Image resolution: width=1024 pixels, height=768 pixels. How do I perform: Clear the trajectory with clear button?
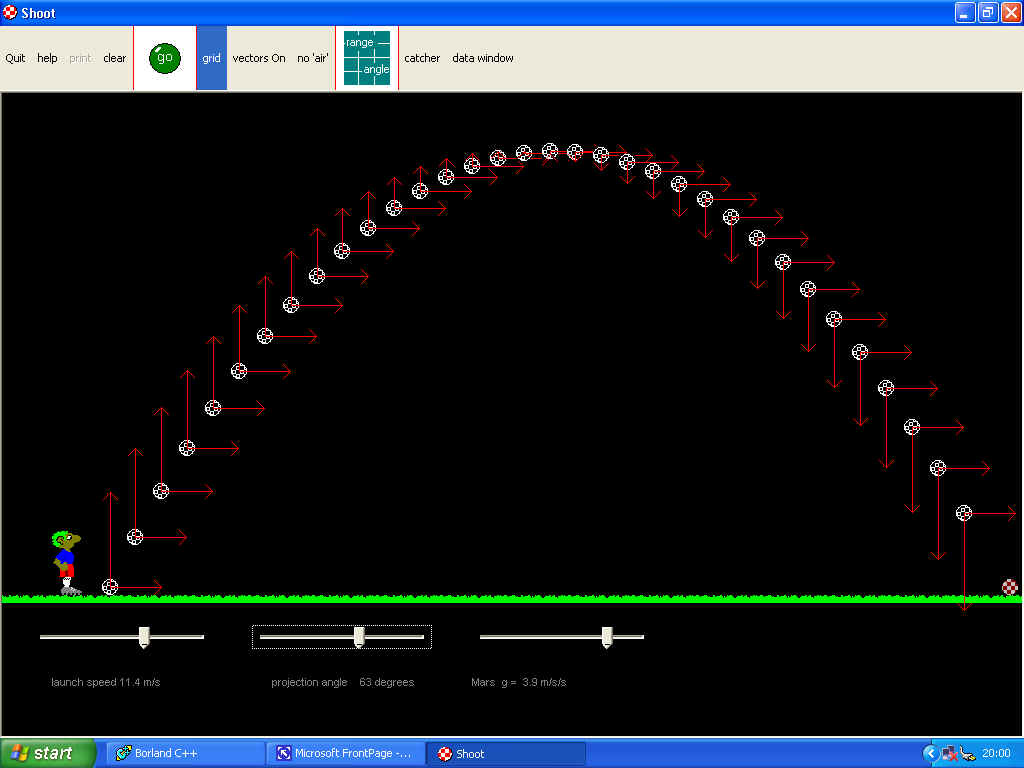point(115,58)
